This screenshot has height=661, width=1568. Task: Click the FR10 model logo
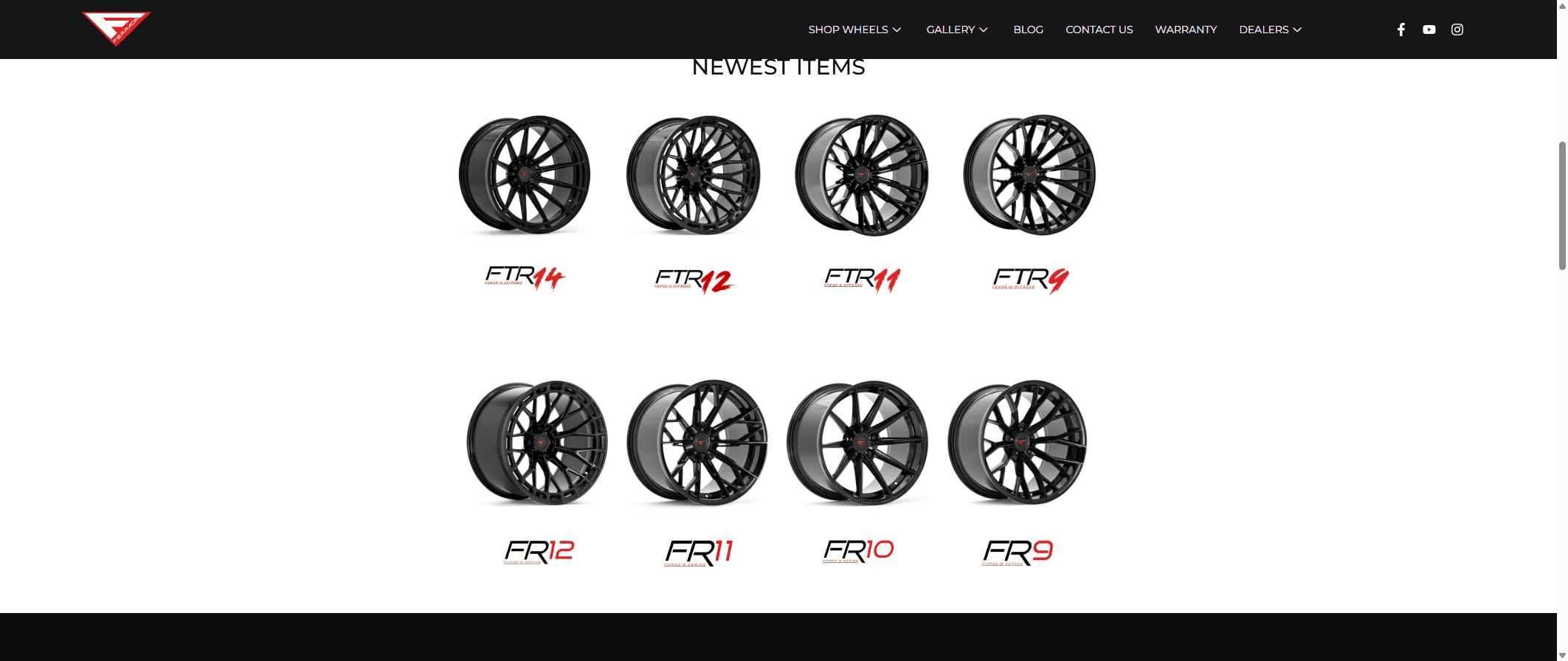pyautogui.click(x=858, y=550)
